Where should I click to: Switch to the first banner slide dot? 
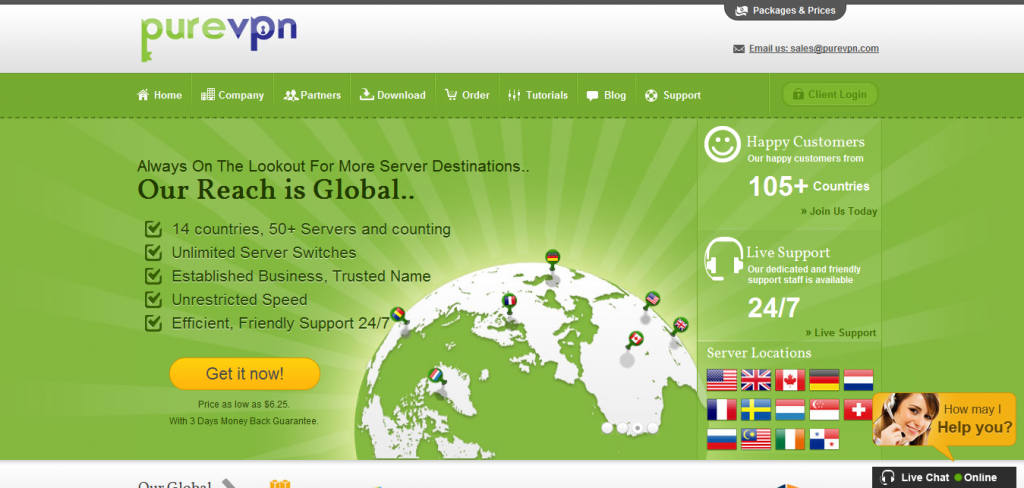click(607, 427)
